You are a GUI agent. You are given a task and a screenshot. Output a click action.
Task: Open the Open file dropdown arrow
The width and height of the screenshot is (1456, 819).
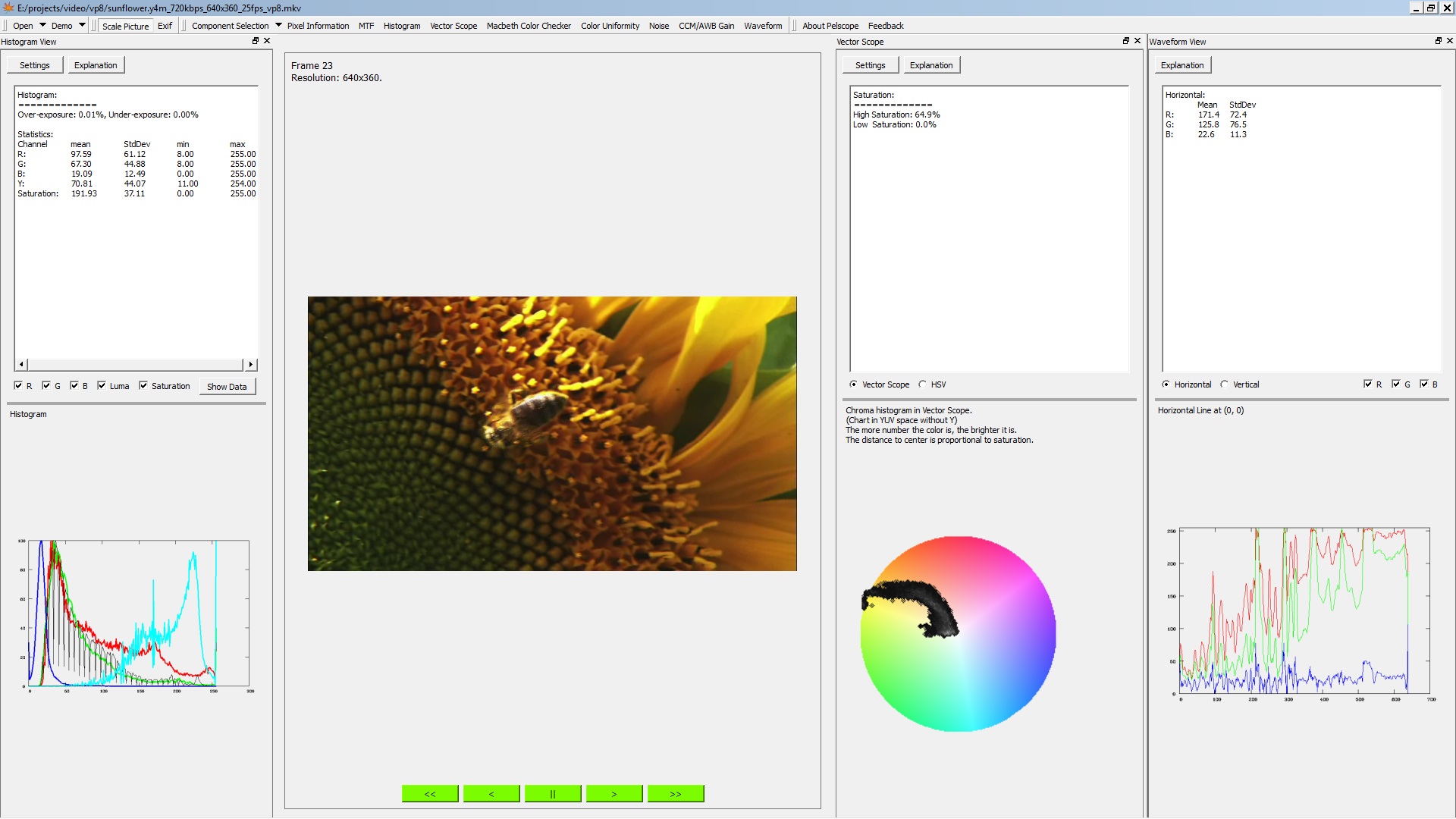42,25
